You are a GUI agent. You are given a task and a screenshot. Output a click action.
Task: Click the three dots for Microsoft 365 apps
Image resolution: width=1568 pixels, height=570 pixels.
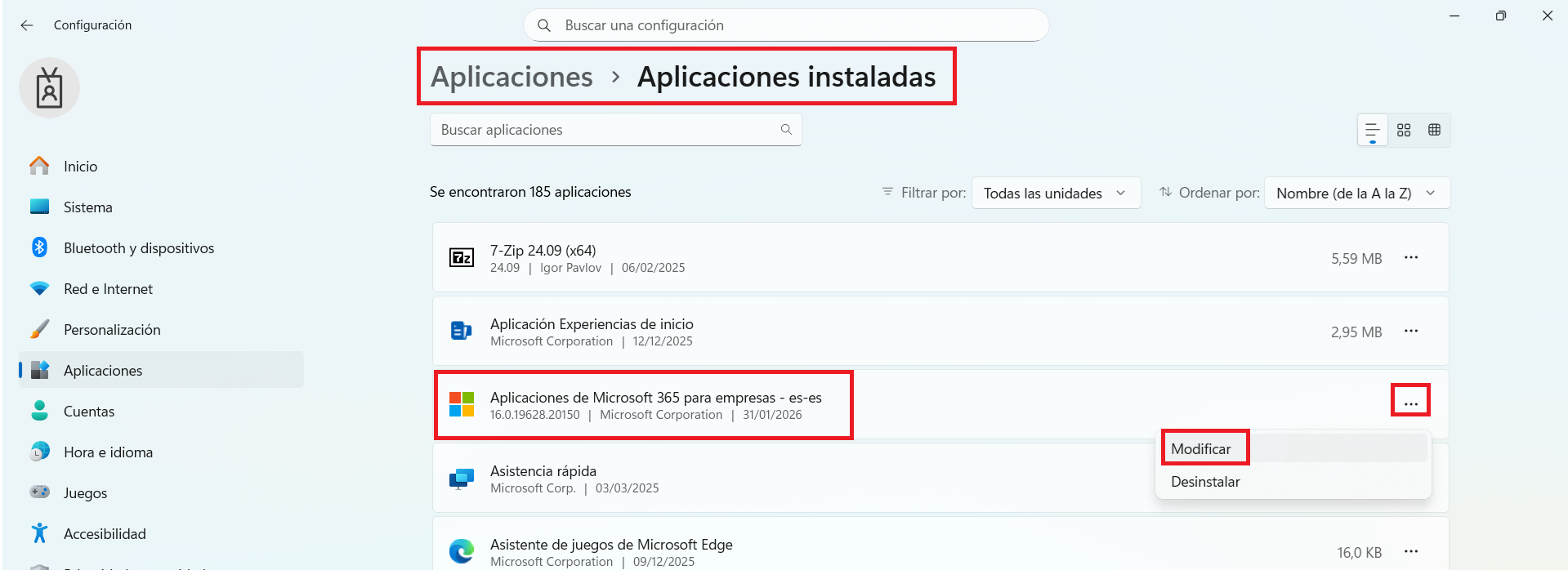pyautogui.click(x=1410, y=403)
